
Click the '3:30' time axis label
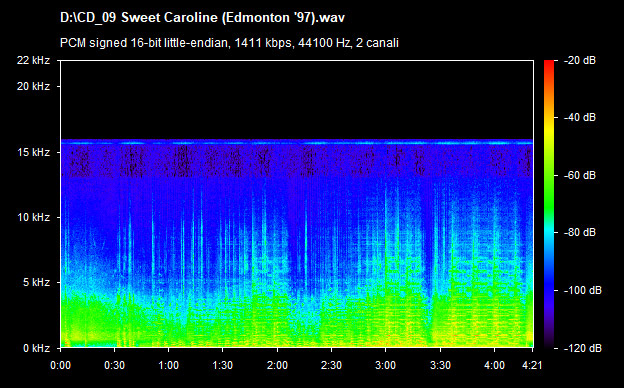(x=441, y=365)
